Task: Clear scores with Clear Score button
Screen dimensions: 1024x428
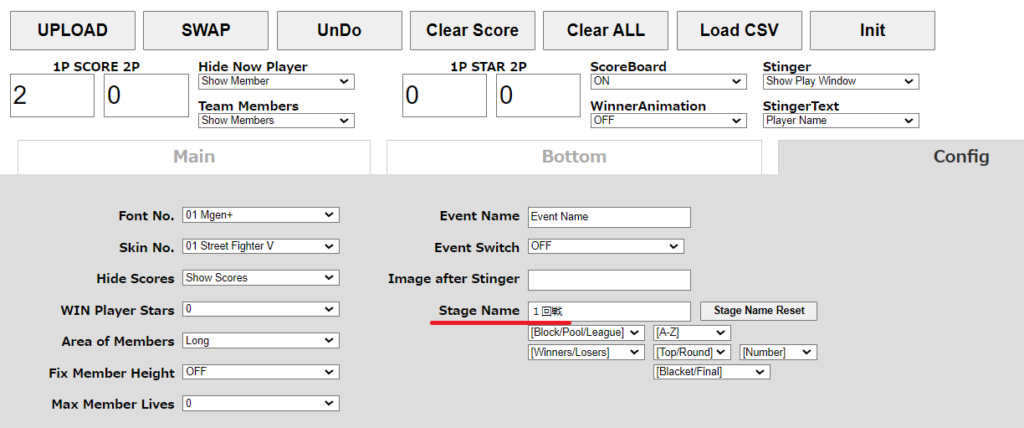Action: click(472, 30)
